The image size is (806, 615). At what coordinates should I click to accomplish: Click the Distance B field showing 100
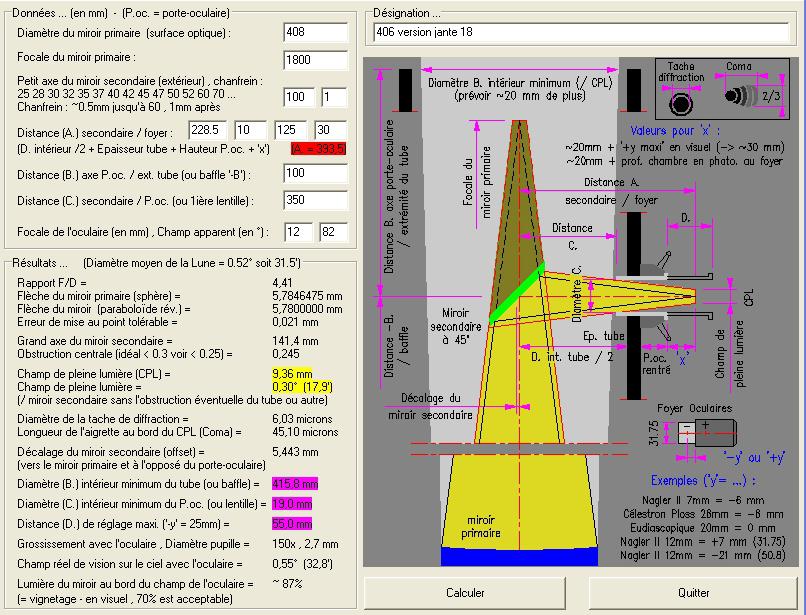click(316, 173)
